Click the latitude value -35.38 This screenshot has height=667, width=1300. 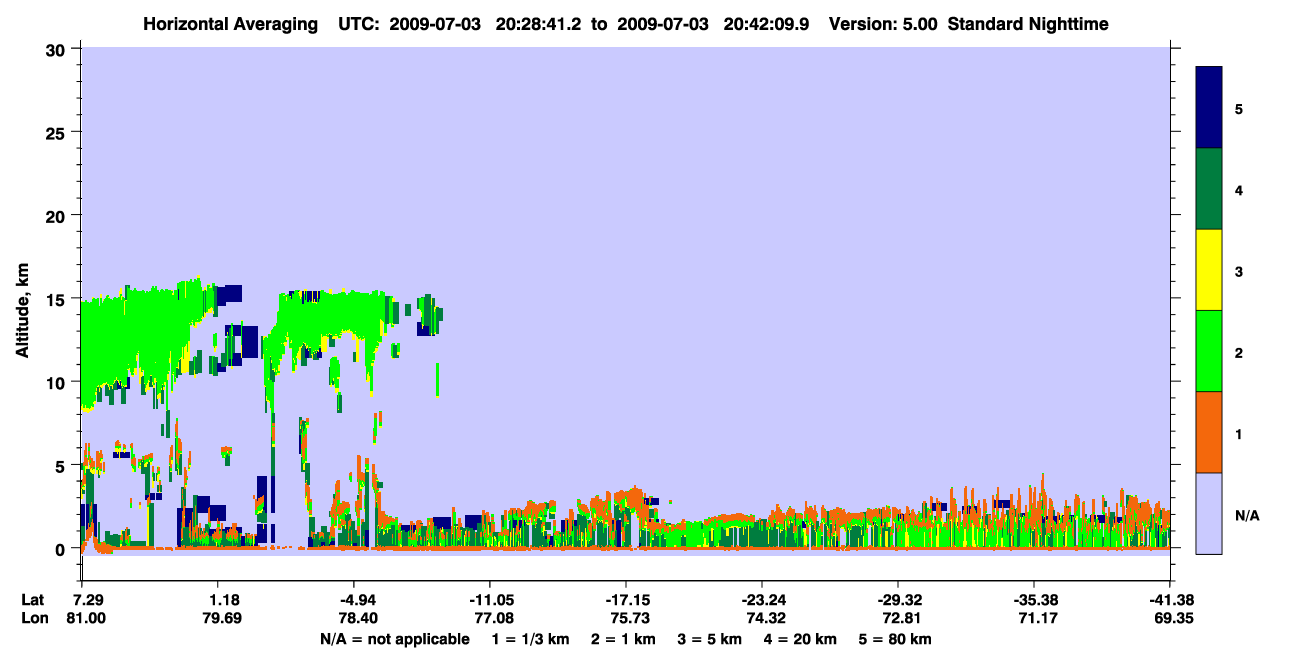[x=1033, y=600]
